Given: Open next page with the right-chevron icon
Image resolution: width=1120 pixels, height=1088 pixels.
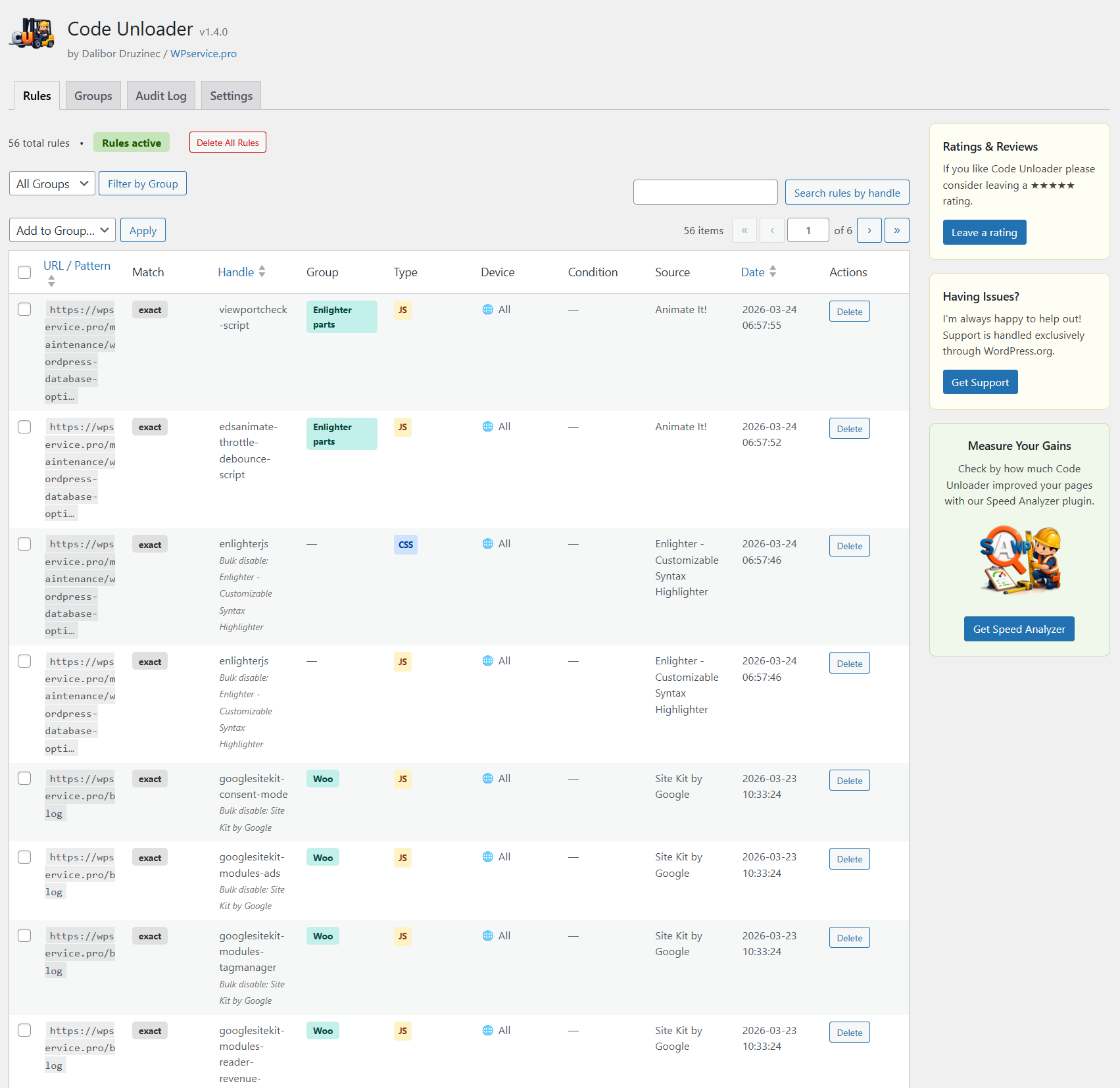Looking at the screenshot, I should click(x=869, y=230).
